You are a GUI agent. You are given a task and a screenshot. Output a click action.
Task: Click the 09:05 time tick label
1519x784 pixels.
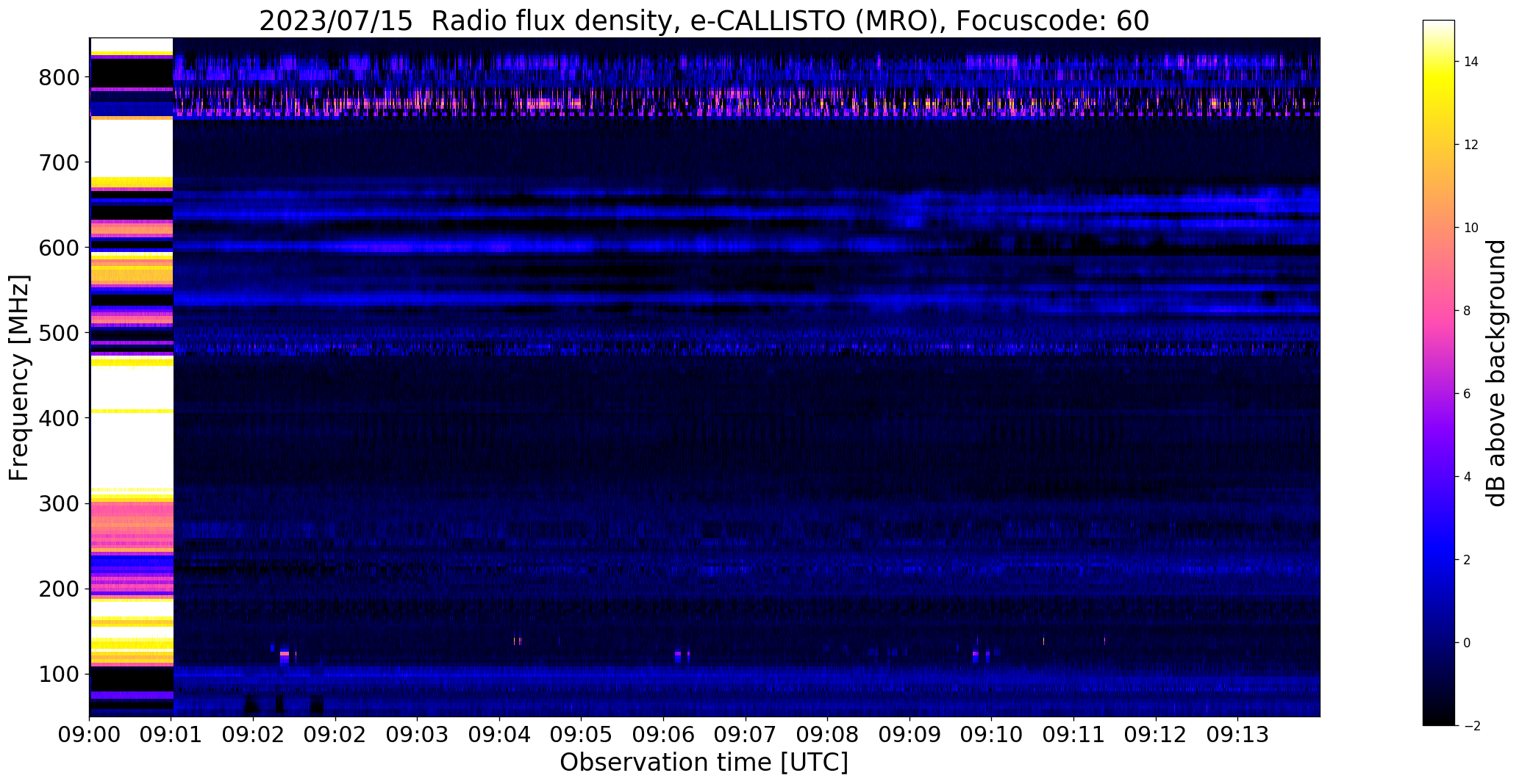pos(582,735)
